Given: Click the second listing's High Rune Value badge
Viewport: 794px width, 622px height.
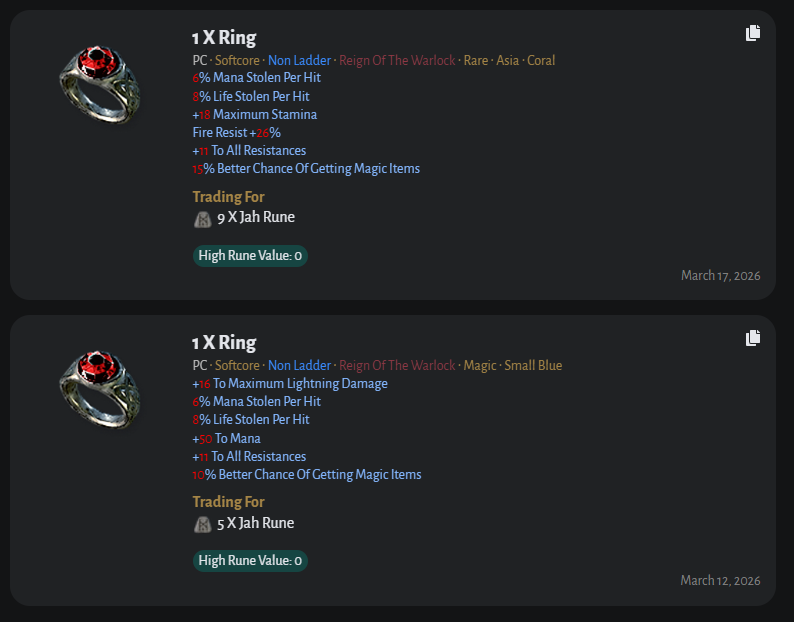Looking at the screenshot, I should [250, 561].
